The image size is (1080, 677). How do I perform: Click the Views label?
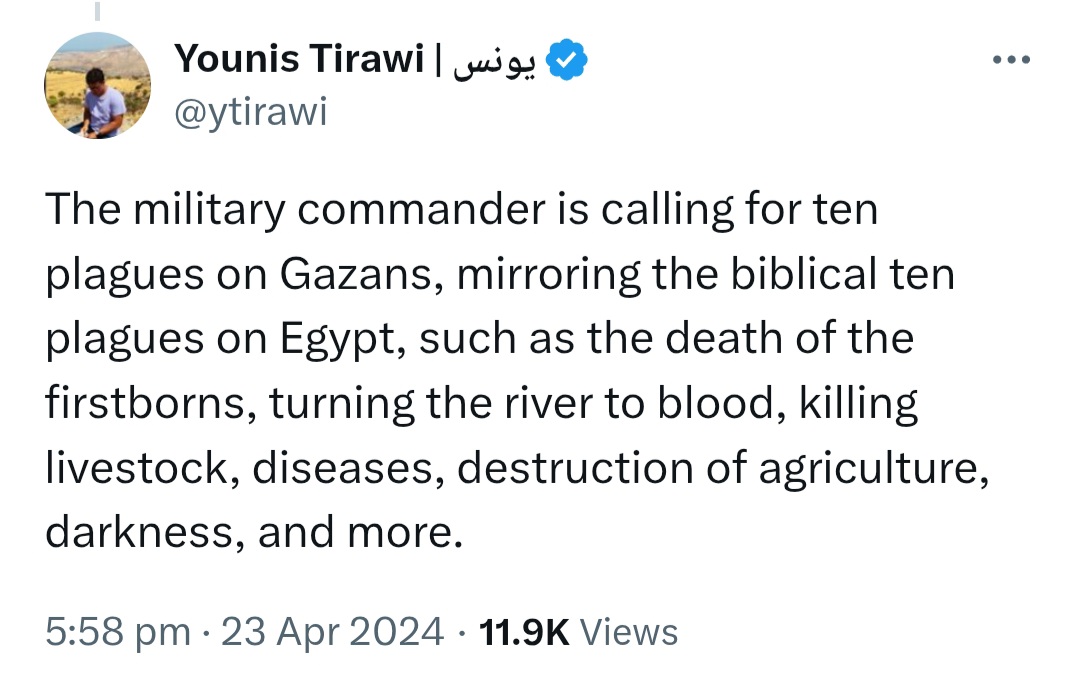(x=629, y=632)
